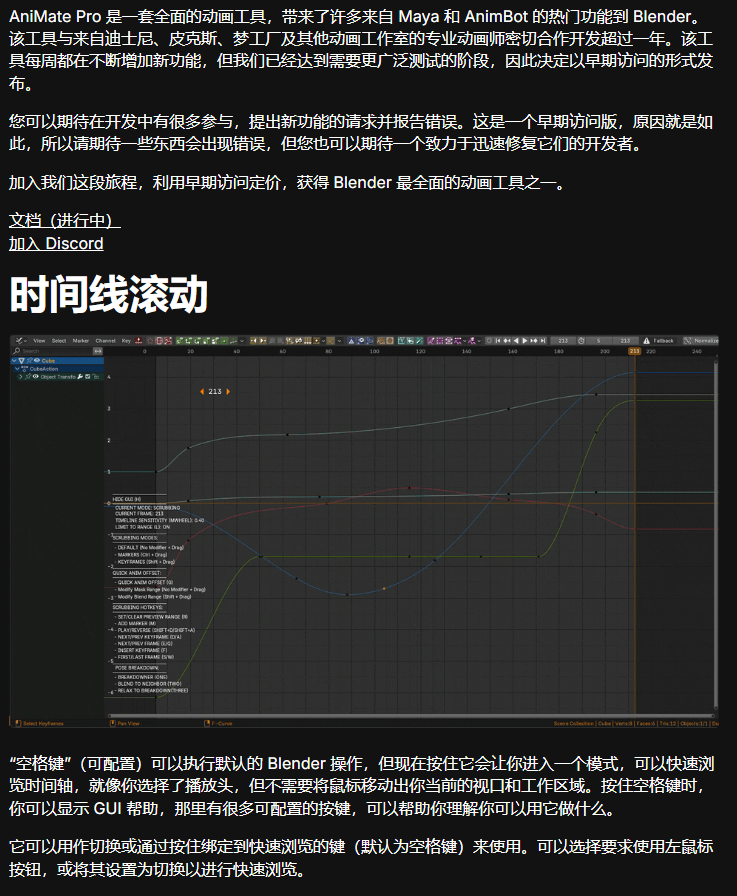Jump to the end frame

543,341
